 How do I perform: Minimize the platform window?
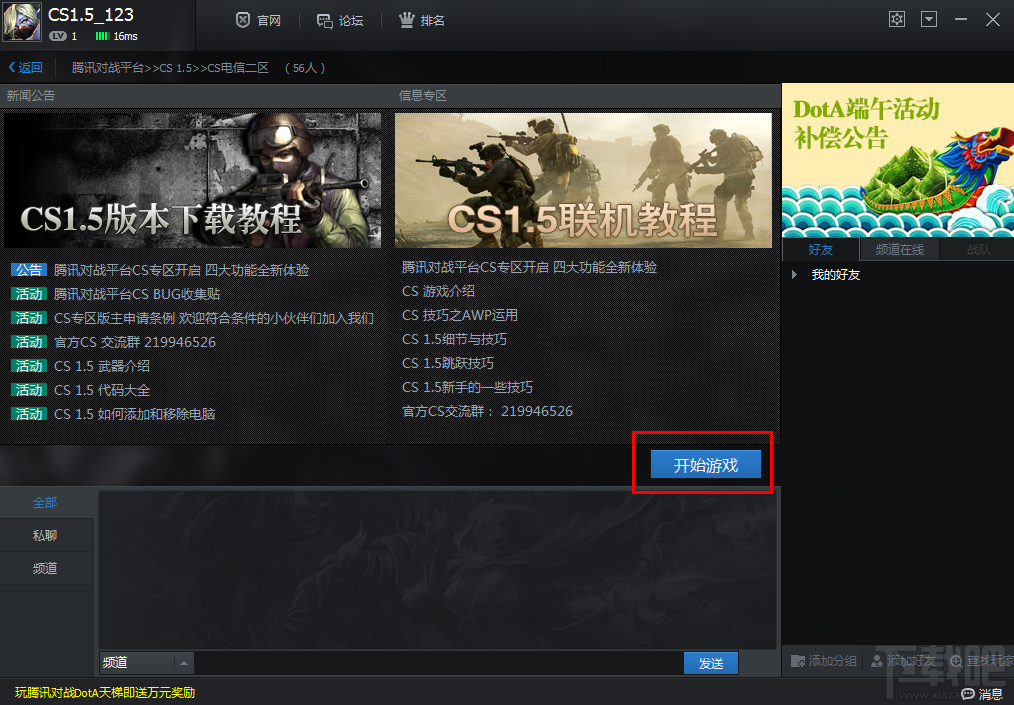point(961,19)
